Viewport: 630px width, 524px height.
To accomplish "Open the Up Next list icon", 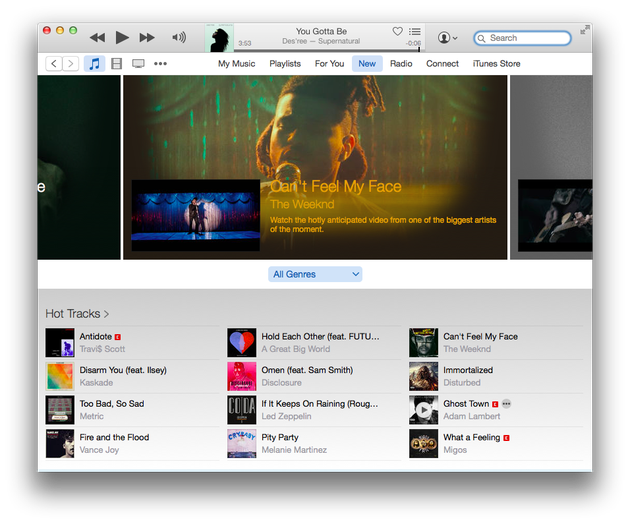I will point(415,31).
